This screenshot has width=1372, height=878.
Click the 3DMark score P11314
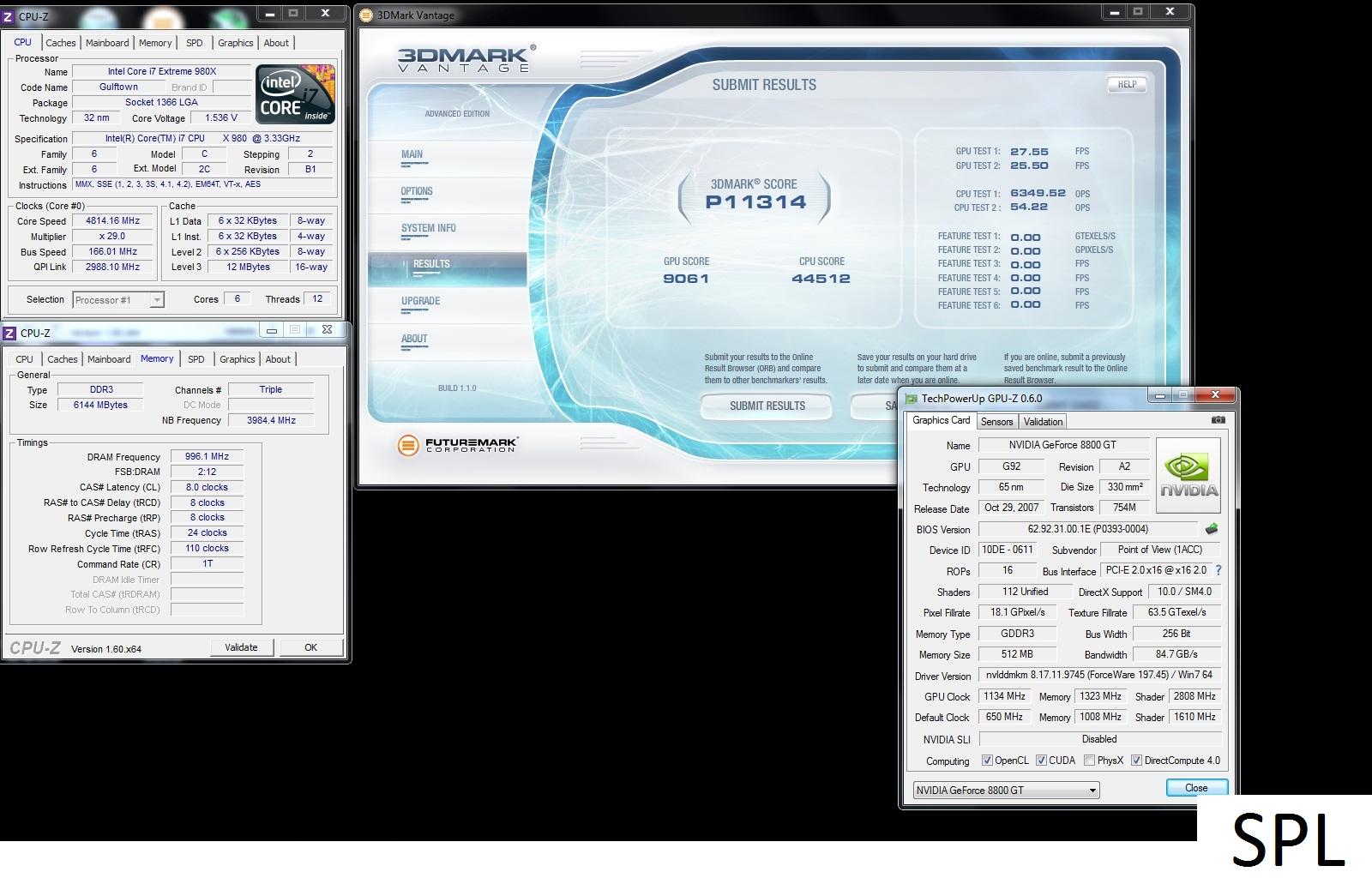(x=755, y=202)
